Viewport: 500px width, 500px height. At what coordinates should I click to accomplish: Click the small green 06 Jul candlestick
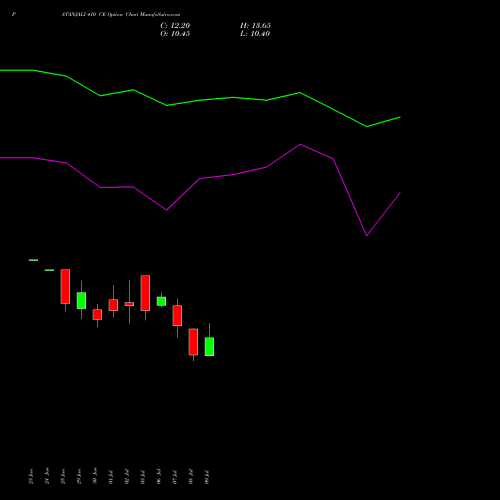[x=161, y=301]
